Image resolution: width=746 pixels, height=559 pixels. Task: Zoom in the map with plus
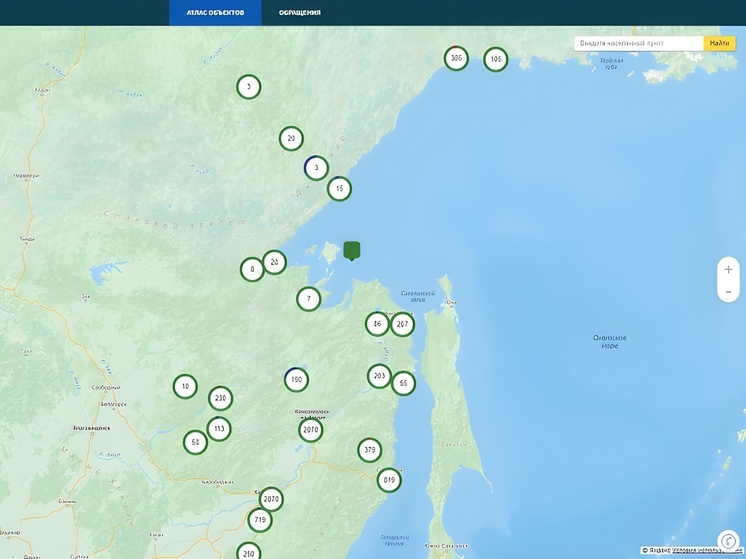(728, 270)
